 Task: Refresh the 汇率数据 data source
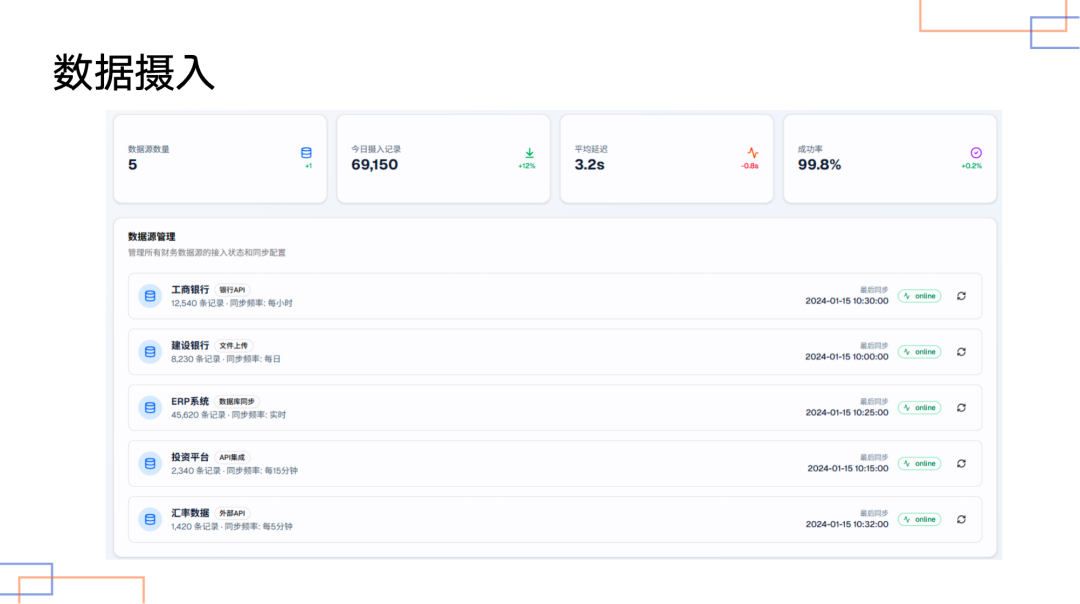961,520
